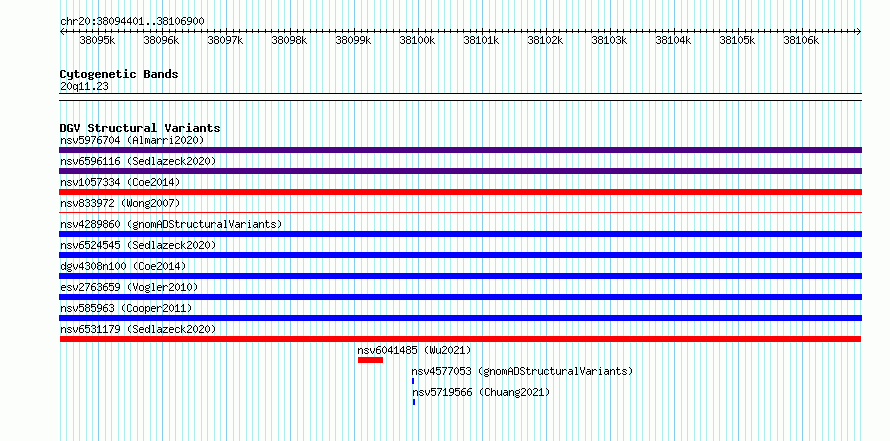Click the nsv833972 (Wong2007) label
Screen dimensions: 890x441
120,203
